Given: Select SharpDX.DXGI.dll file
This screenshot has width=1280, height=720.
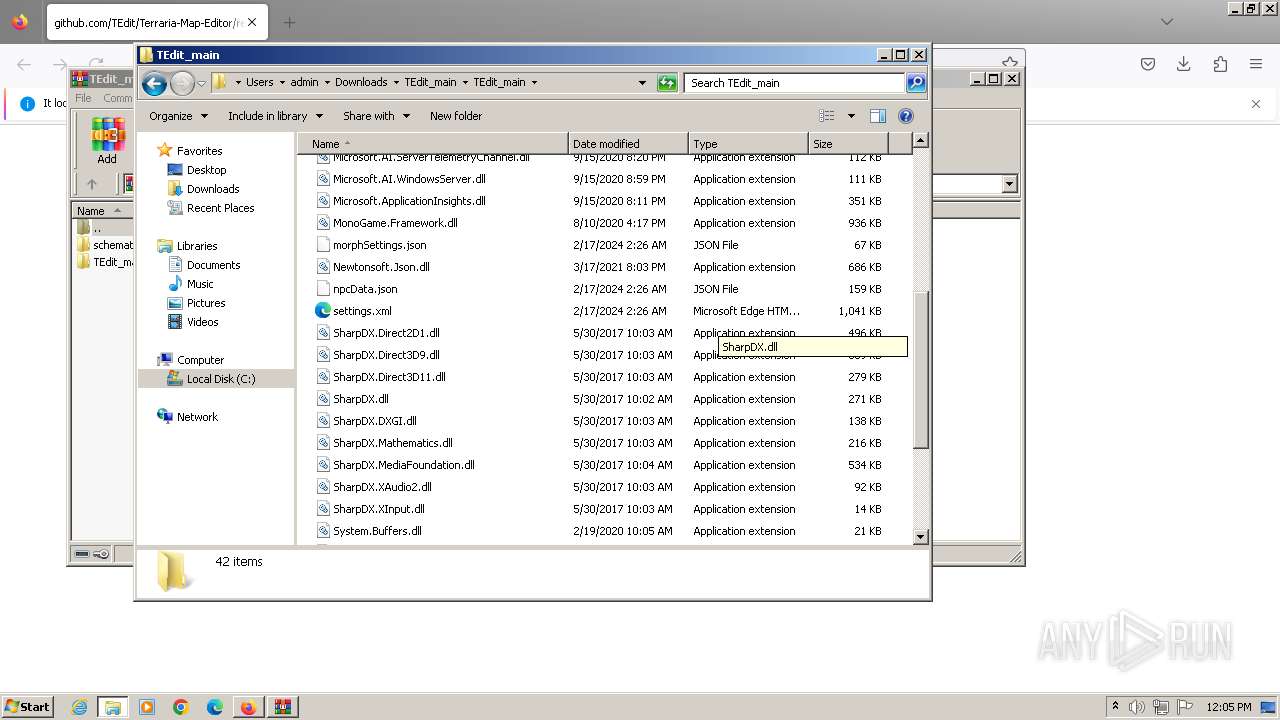Looking at the screenshot, I should (x=374, y=421).
